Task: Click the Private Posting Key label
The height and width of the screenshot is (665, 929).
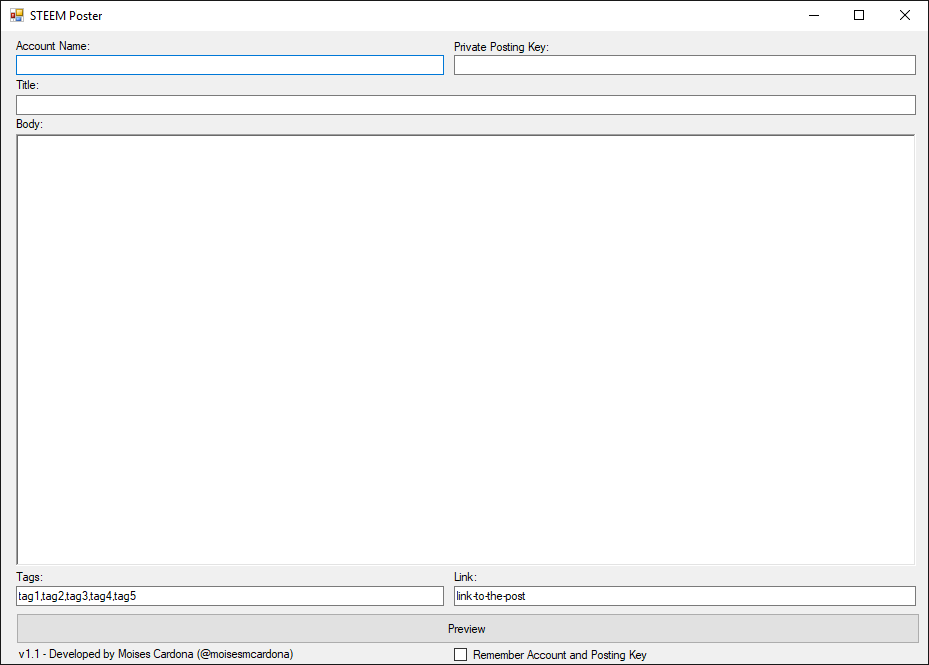Action: tap(501, 47)
